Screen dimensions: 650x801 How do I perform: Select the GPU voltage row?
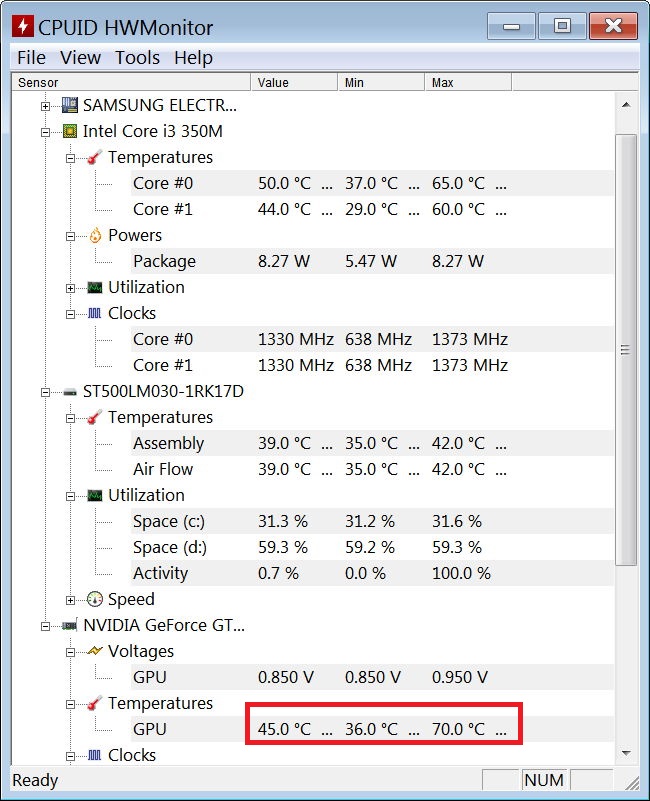pos(372,677)
